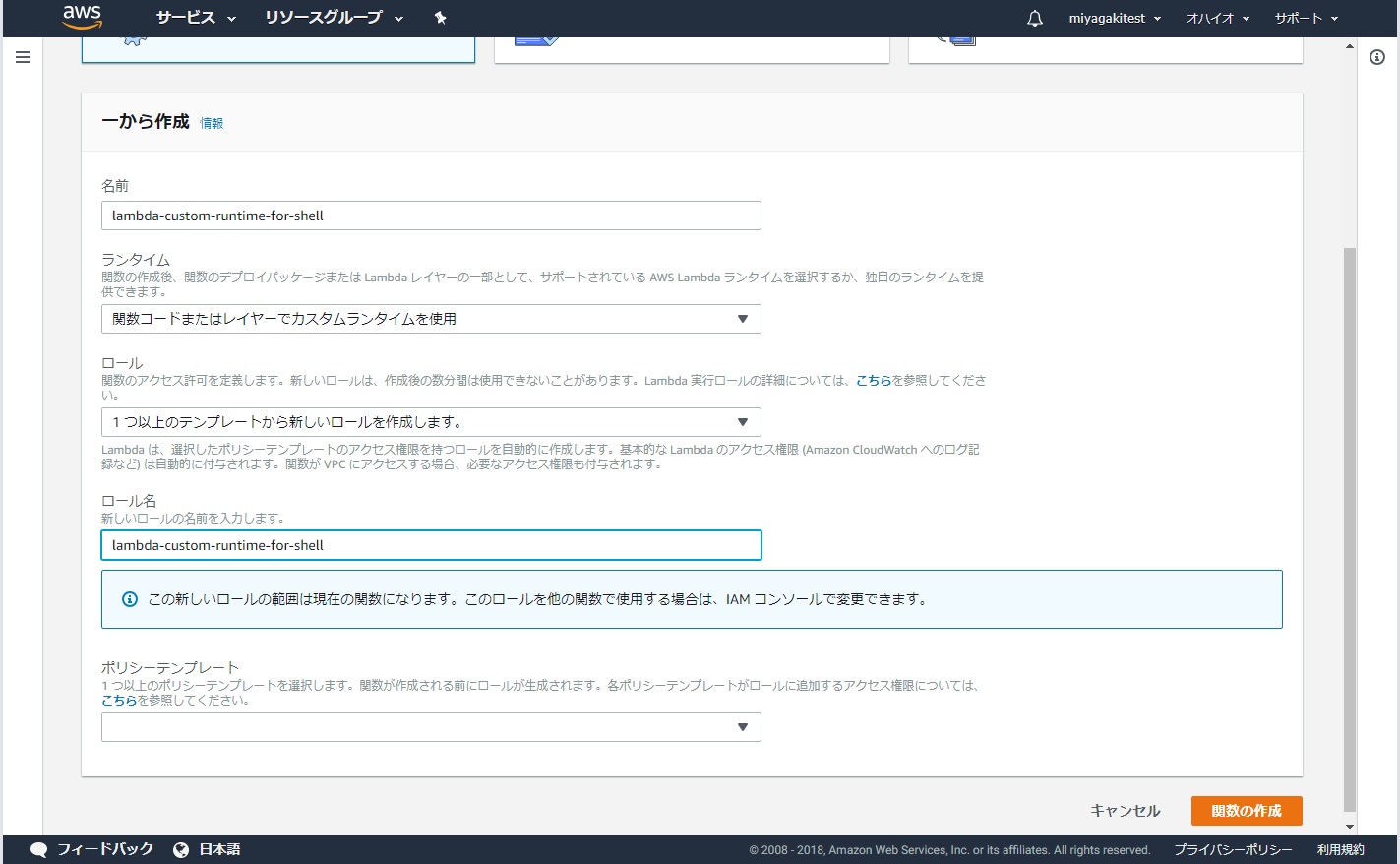The width and height of the screenshot is (1400, 864).
Task: Click the feedback speech bubble icon
Action: (39, 849)
